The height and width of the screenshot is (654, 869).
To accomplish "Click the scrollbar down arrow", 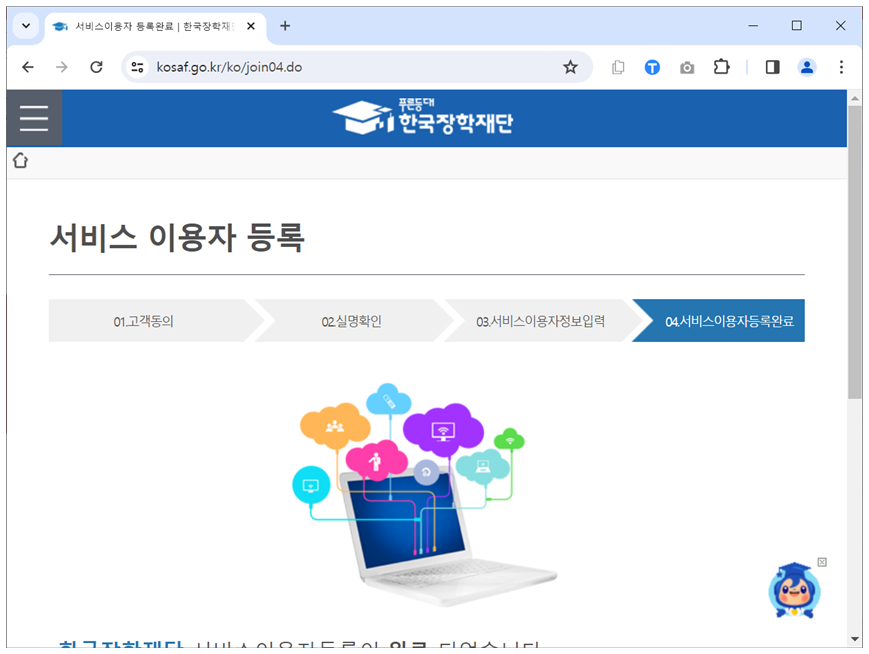I will pyautogui.click(x=854, y=639).
